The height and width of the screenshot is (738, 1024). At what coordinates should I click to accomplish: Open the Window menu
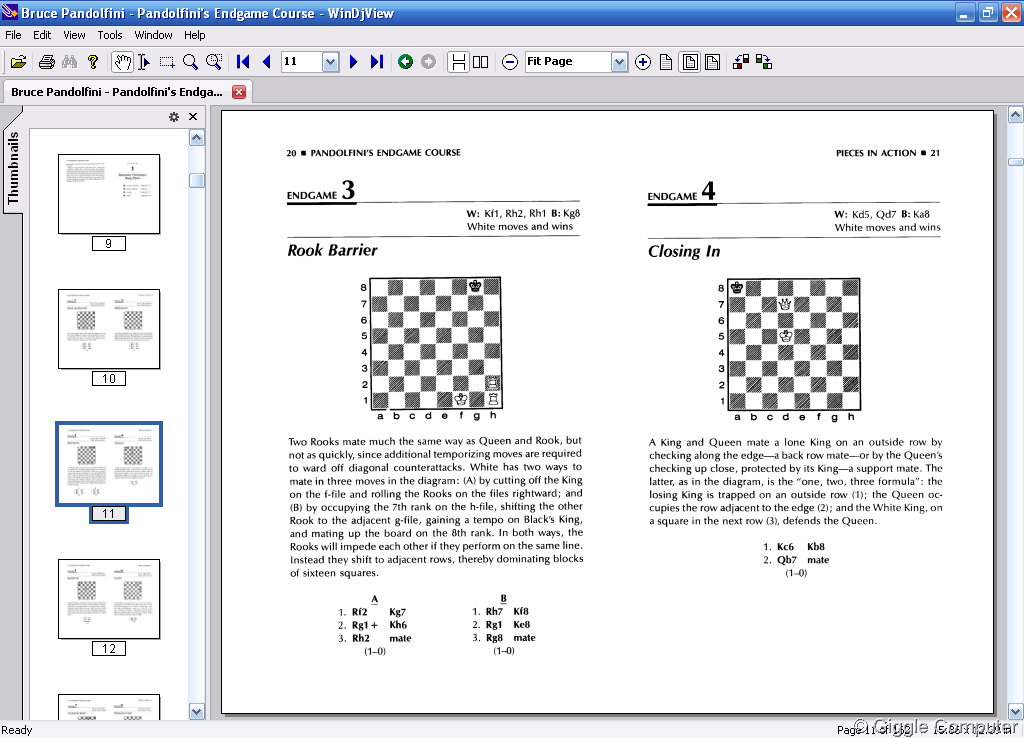click(153, 35)
